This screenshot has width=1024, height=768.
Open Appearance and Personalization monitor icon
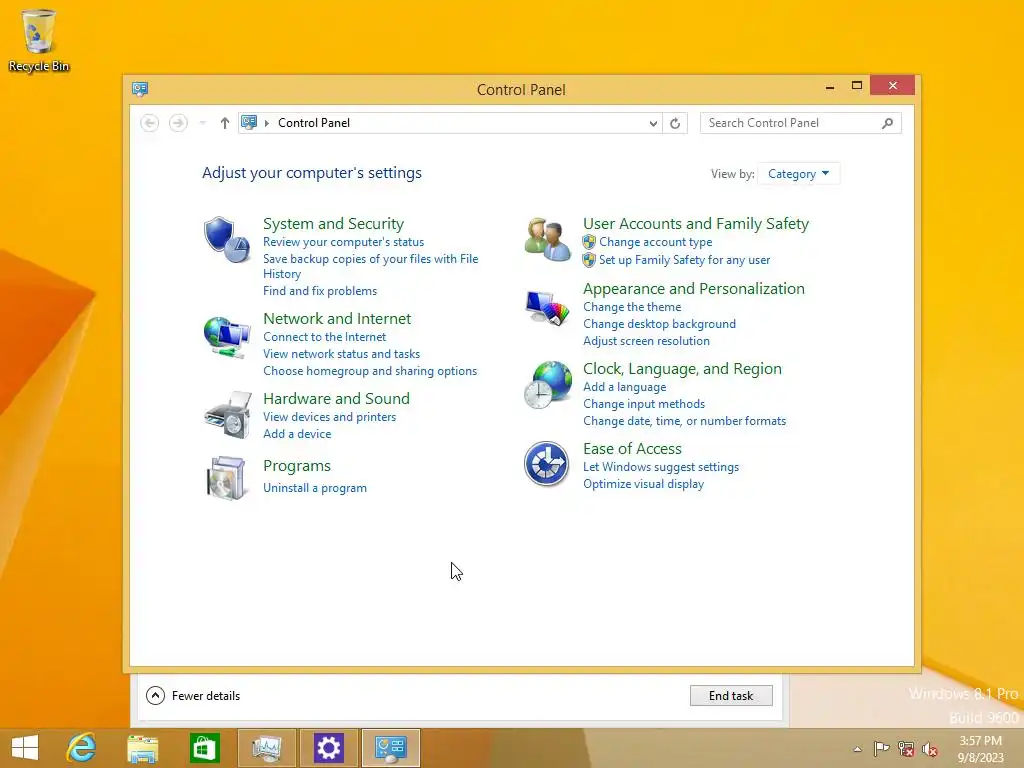click(x=547, y=308)
